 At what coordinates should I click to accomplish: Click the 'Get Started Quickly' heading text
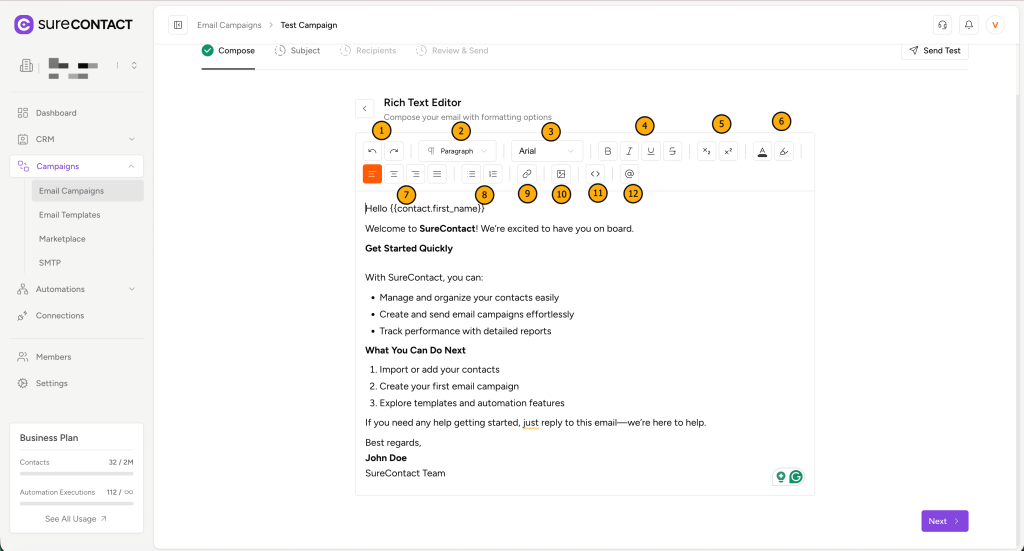[409, 248]
